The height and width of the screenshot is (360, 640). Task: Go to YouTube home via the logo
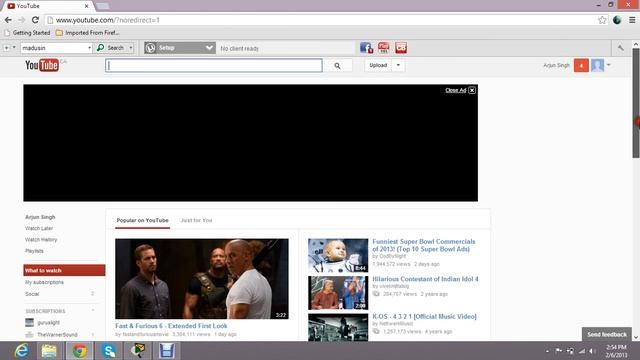tap(42, 65)
